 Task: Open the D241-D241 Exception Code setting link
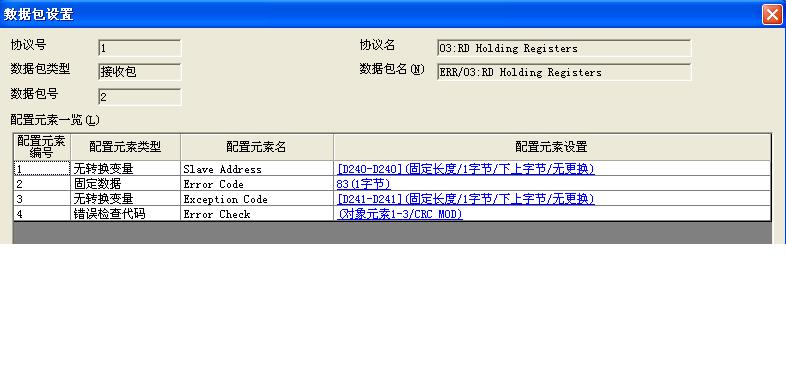tap(466, 199)
